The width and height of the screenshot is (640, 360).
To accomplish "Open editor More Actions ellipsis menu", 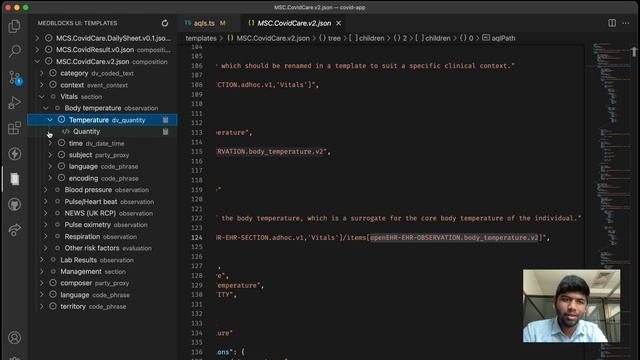I will [x=626, y=23].
